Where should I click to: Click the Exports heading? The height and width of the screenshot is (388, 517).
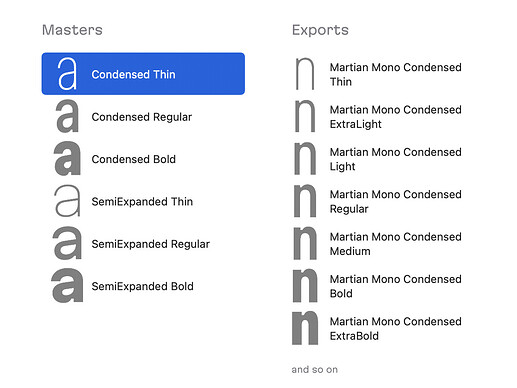click(x=320, y=30)
